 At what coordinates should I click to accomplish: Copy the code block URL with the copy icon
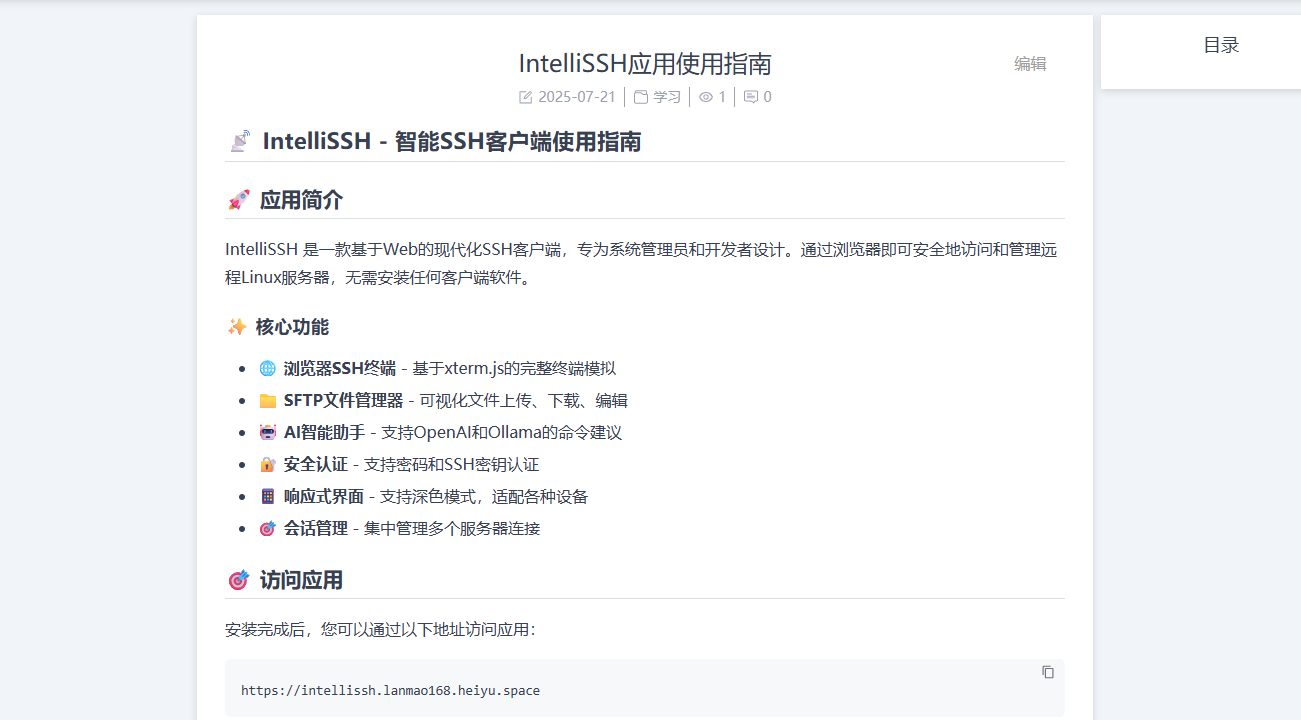coord(1048,672)
